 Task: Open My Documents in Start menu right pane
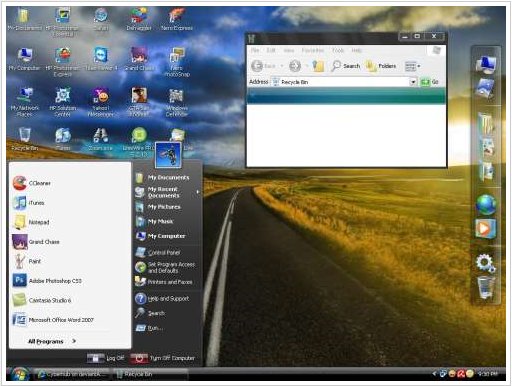[162, 178]
